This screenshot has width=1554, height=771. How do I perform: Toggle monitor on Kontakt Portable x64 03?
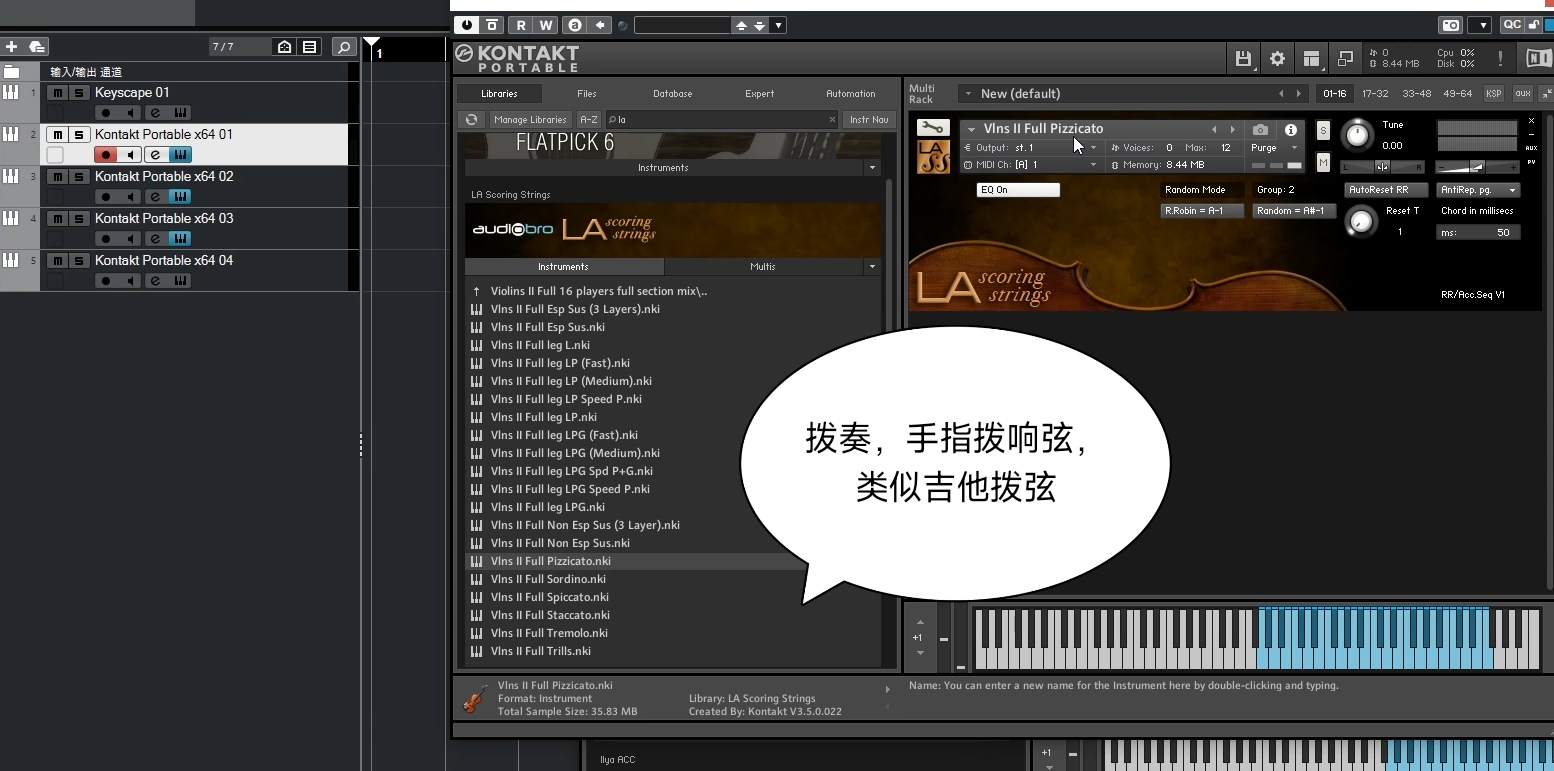point(131,239)
